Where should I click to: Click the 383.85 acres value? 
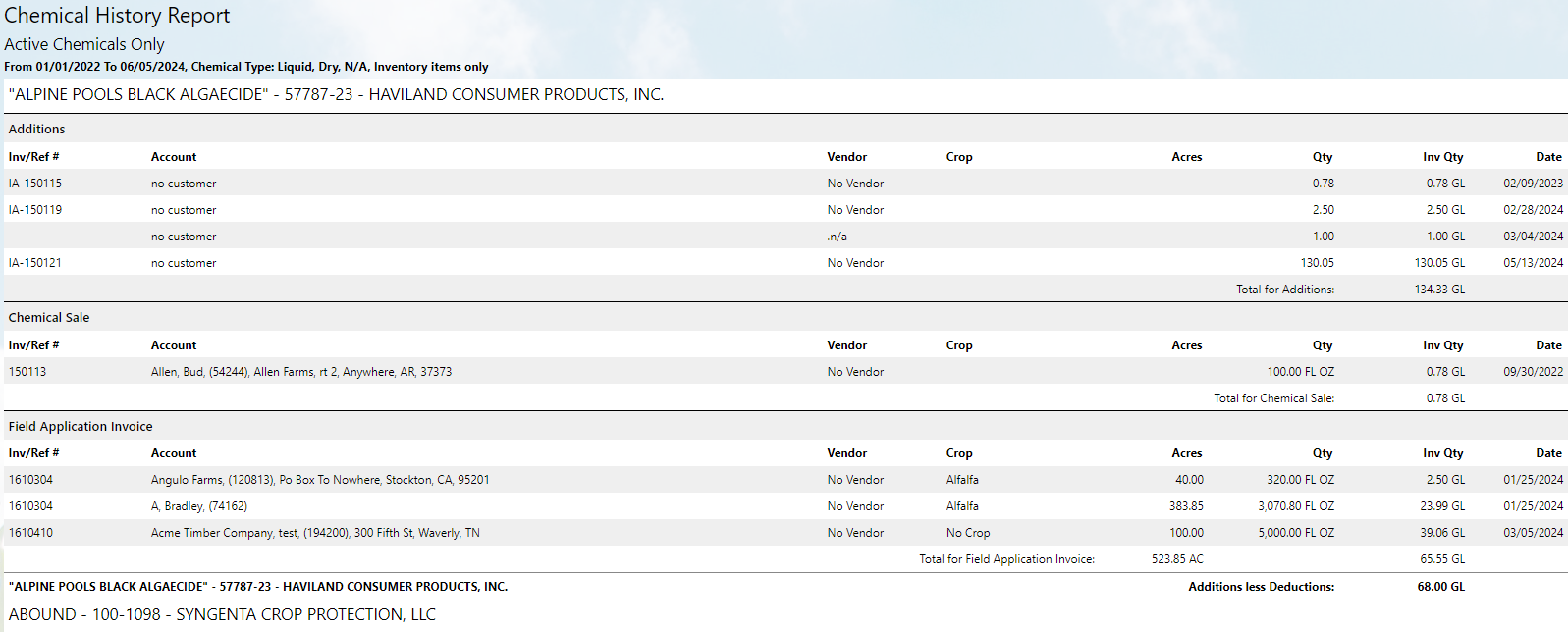click(x=1186, y=506)
